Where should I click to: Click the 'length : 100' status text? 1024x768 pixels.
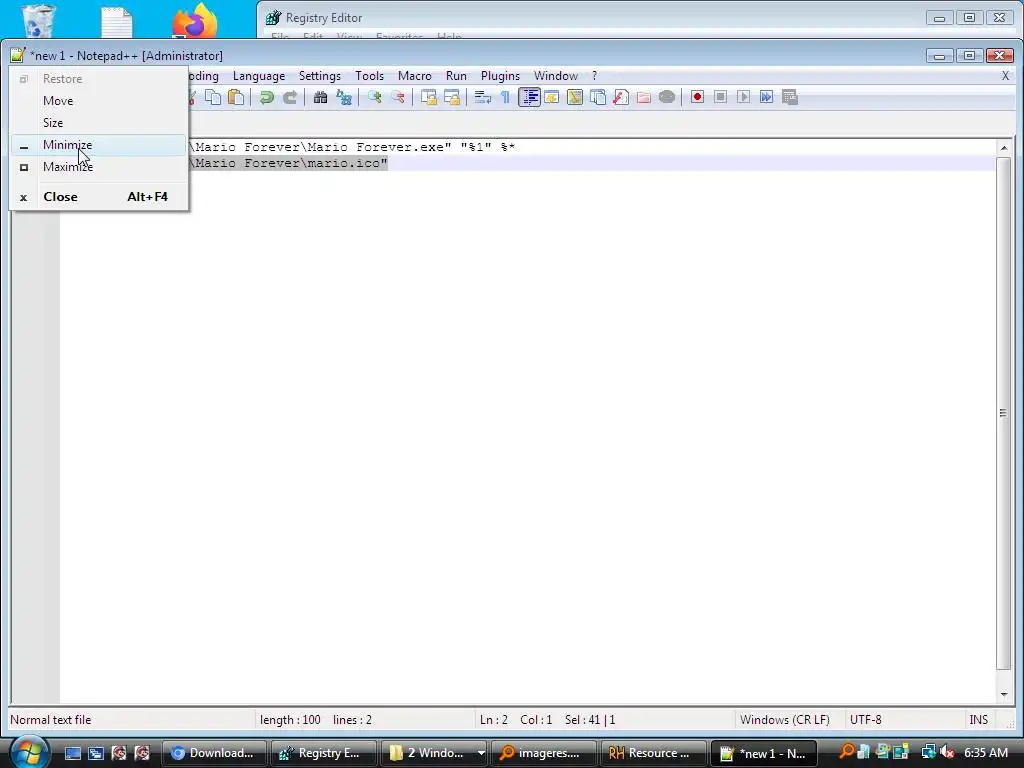tap(290, 720)
